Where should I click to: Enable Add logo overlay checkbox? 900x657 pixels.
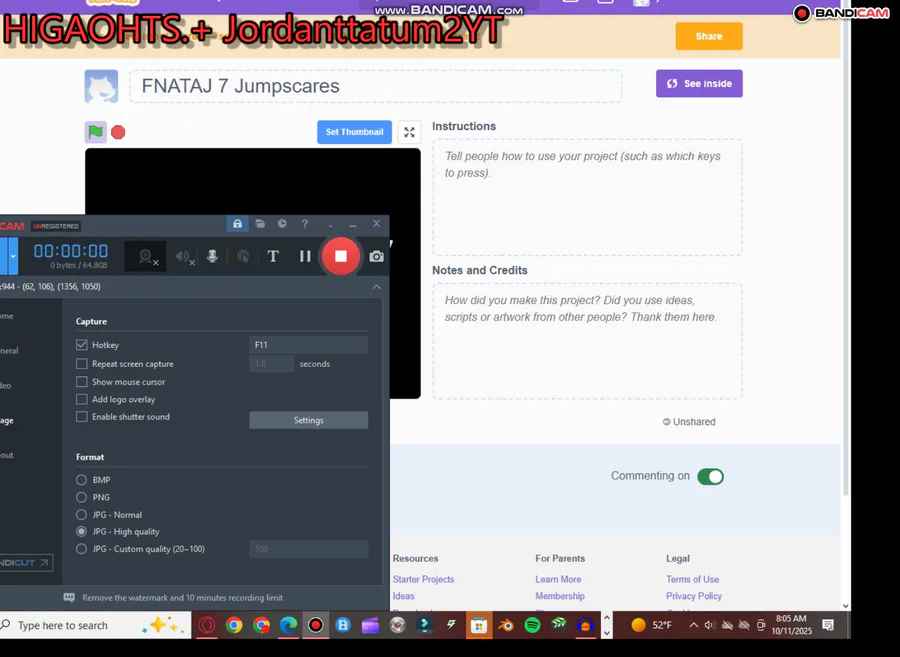(x=82, y=399)
